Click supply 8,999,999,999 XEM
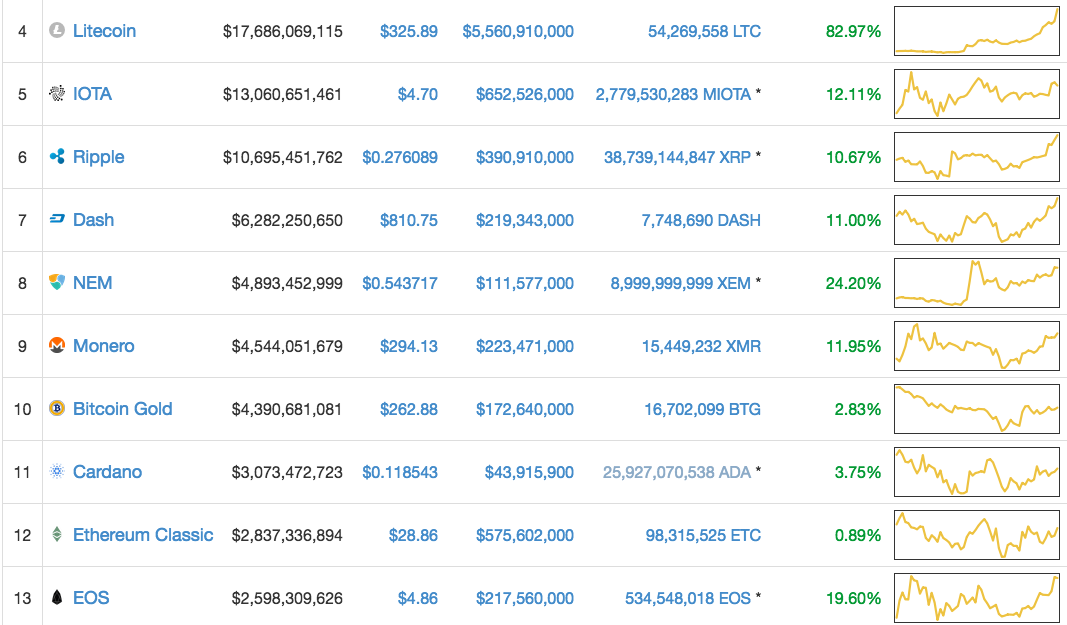 [680, 283]
